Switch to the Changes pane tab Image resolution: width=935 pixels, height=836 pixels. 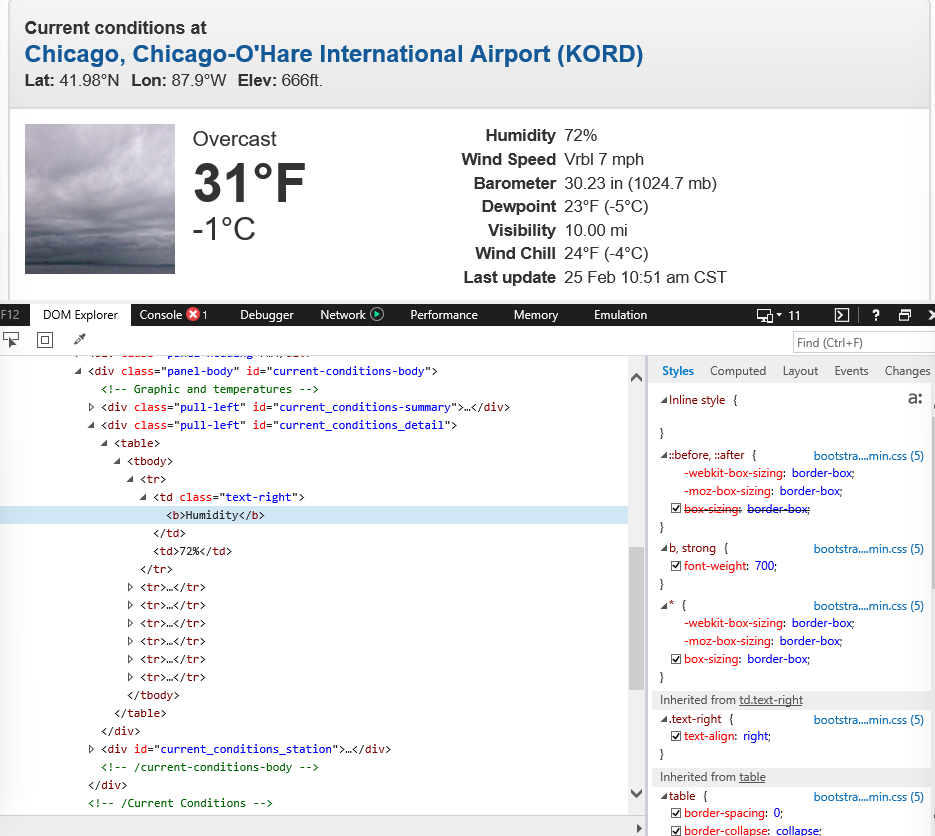click(x=907, y=371)
